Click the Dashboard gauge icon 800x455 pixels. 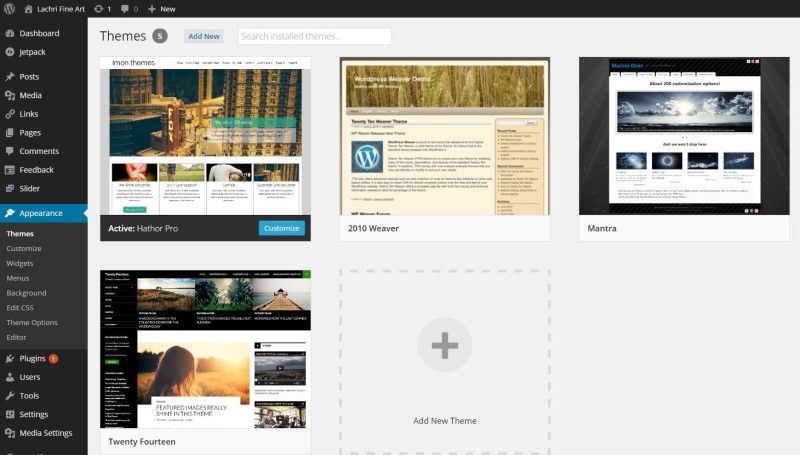(x=10, y=33)
